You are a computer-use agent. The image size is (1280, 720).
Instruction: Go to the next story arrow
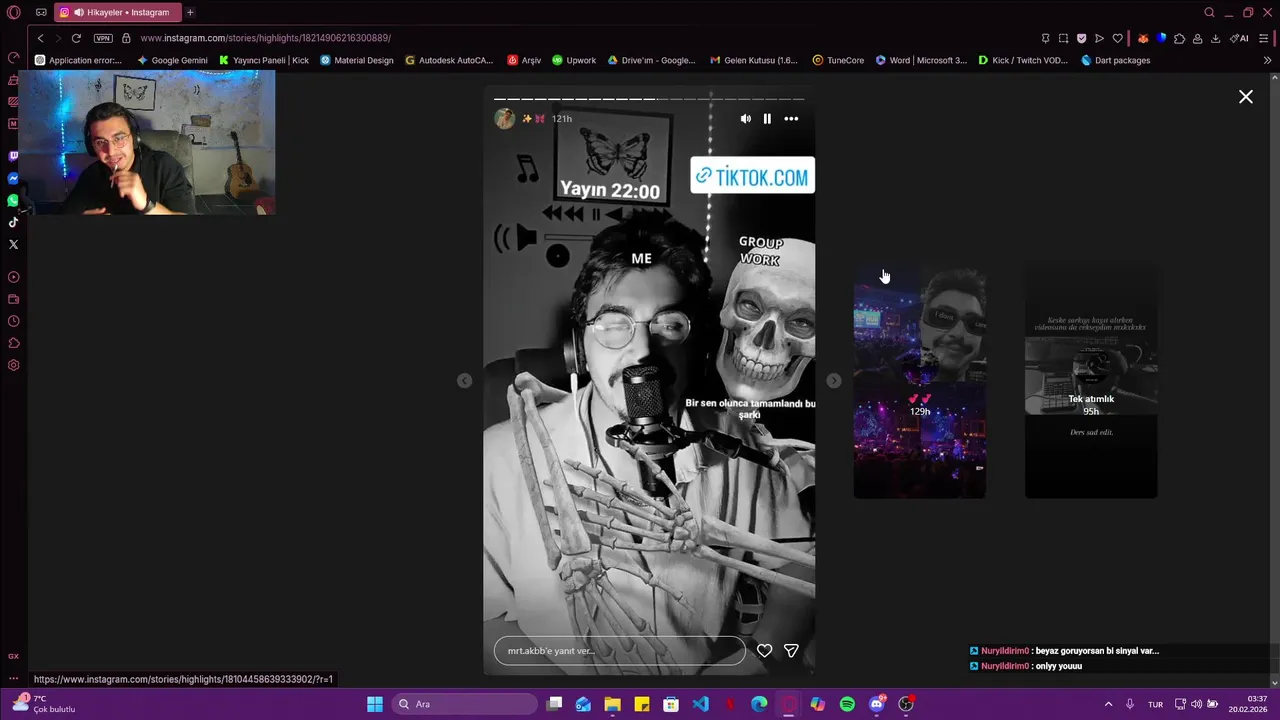click(834, 381)
